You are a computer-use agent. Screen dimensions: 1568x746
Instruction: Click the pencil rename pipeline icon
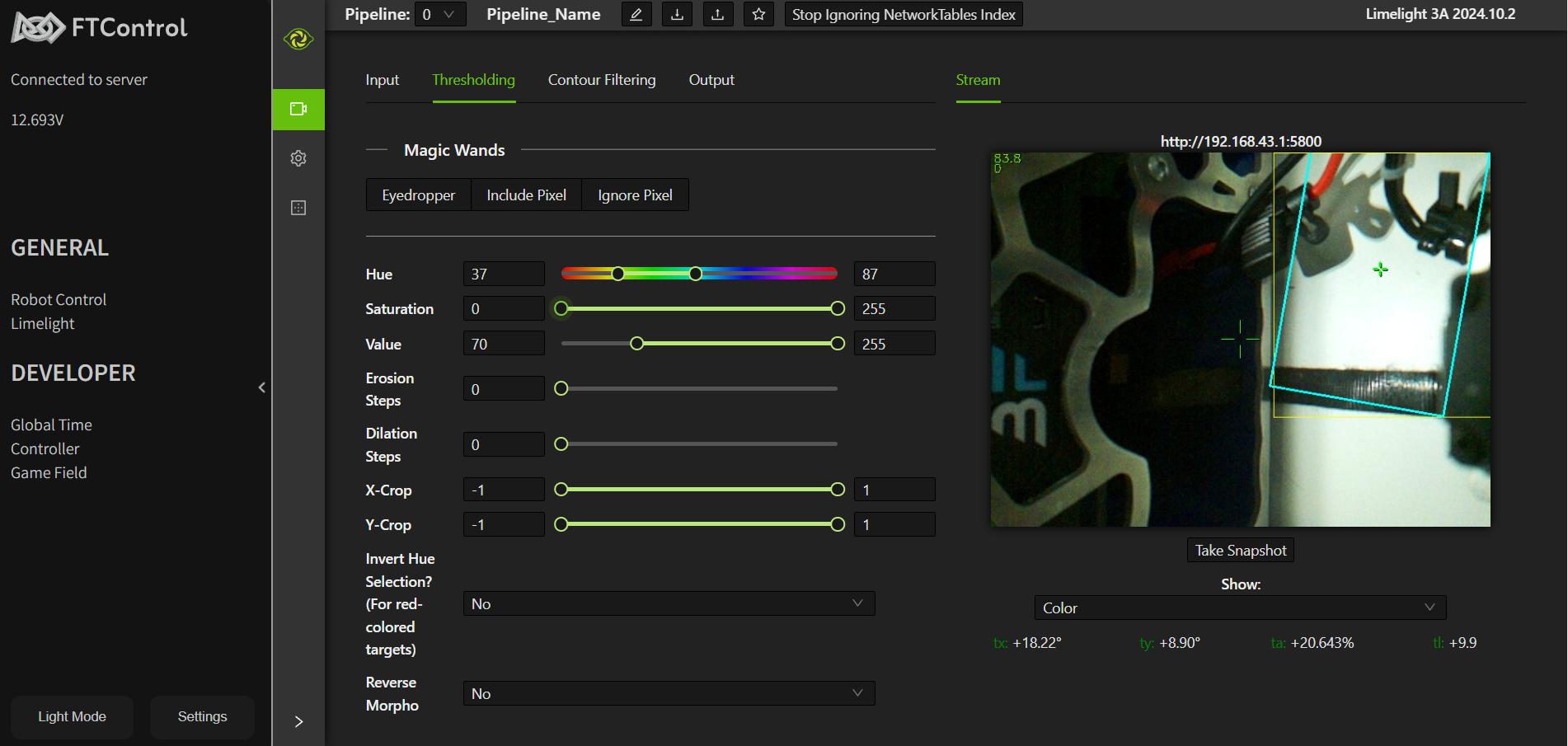tap(636, 14)
